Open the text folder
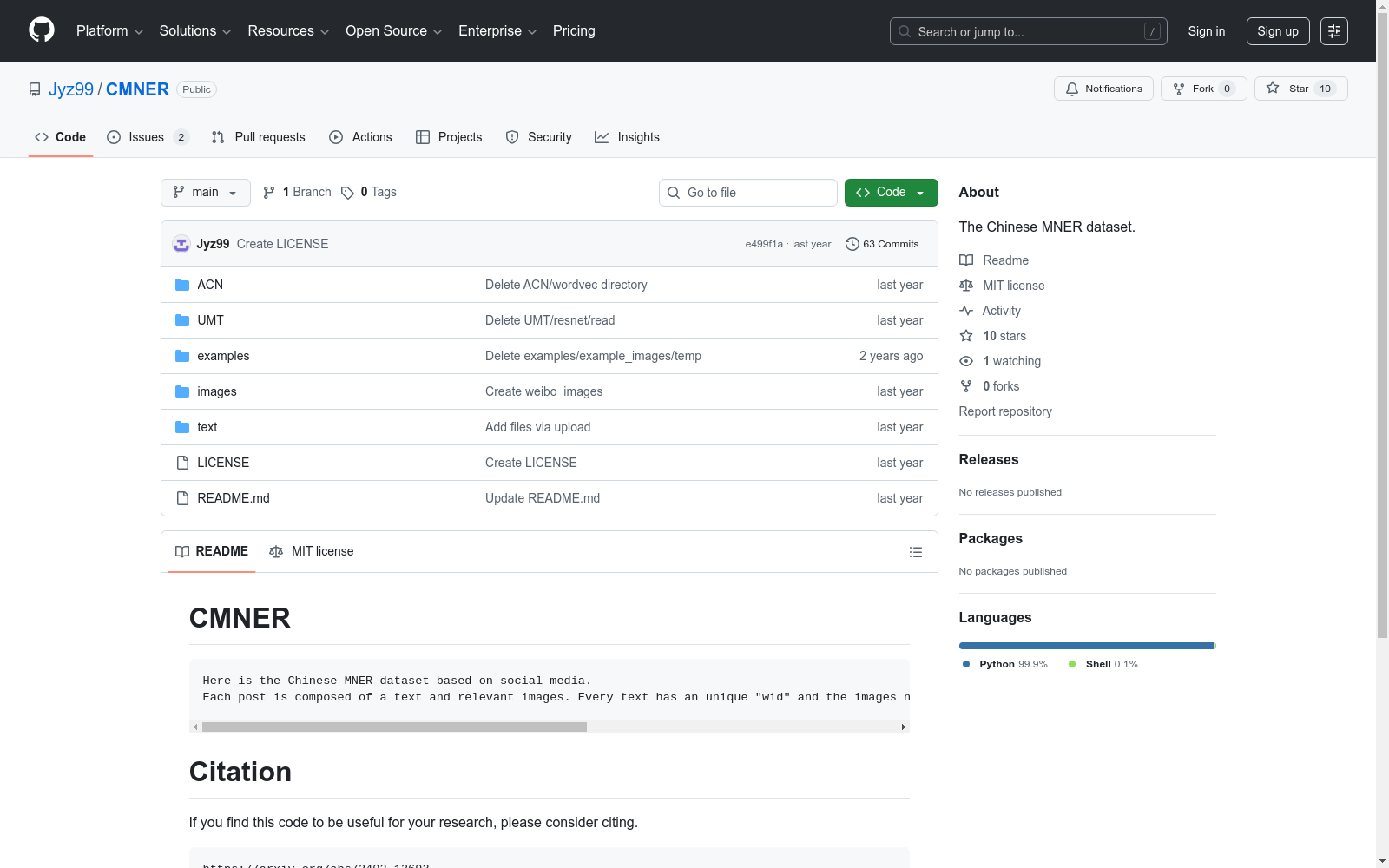 pos(207,427)
